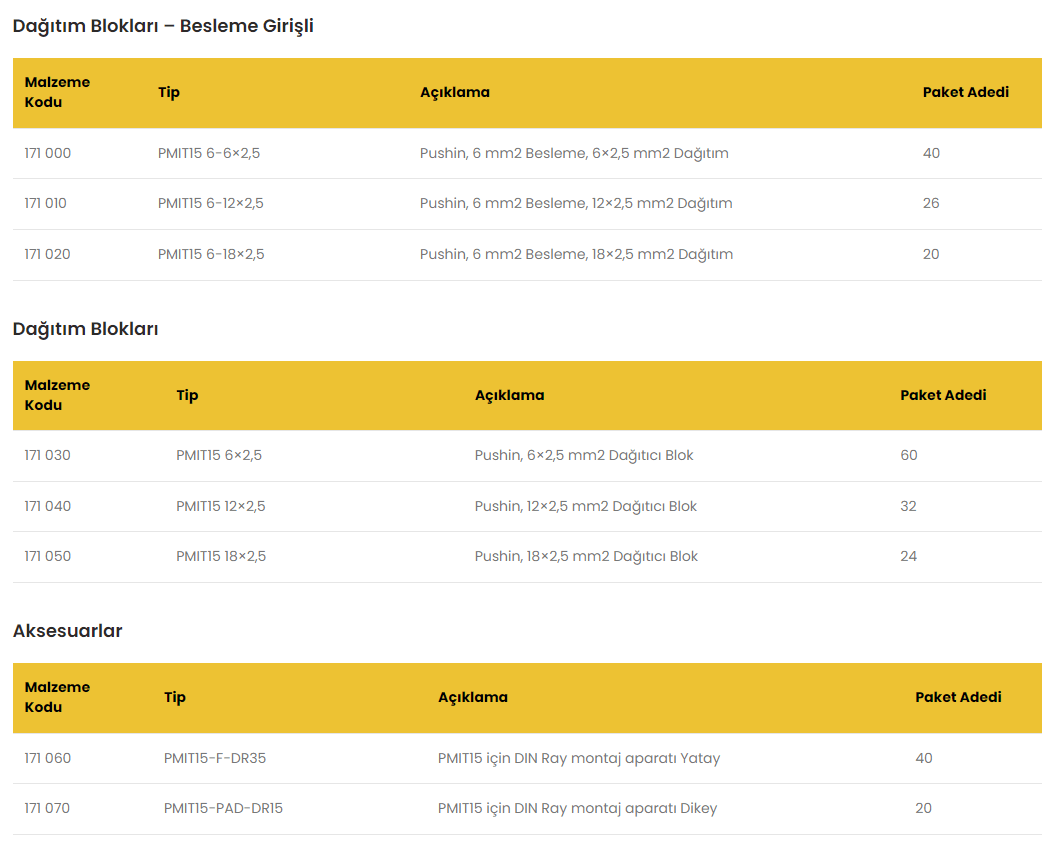Click package quantity 60 cell
This screenshot has height=855, width=1042.
pos(909,455)
